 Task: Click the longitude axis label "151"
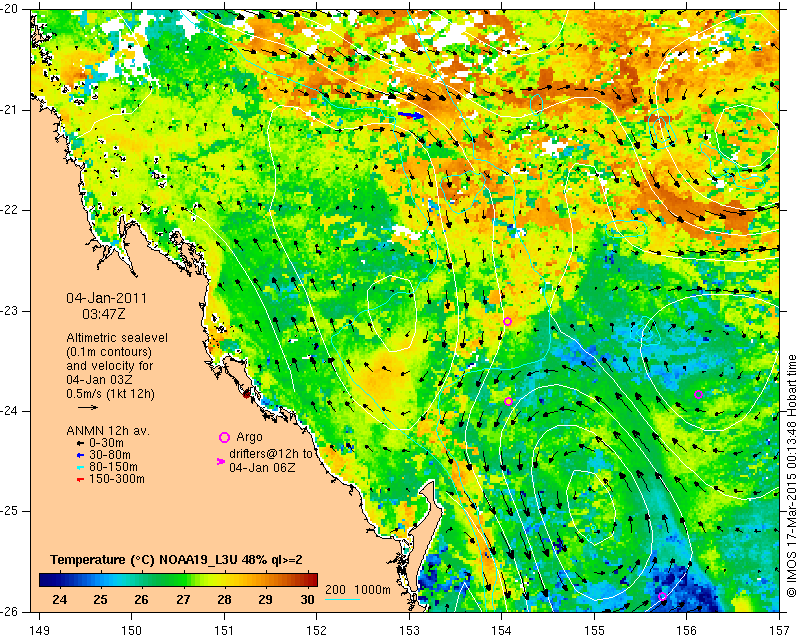224,631
